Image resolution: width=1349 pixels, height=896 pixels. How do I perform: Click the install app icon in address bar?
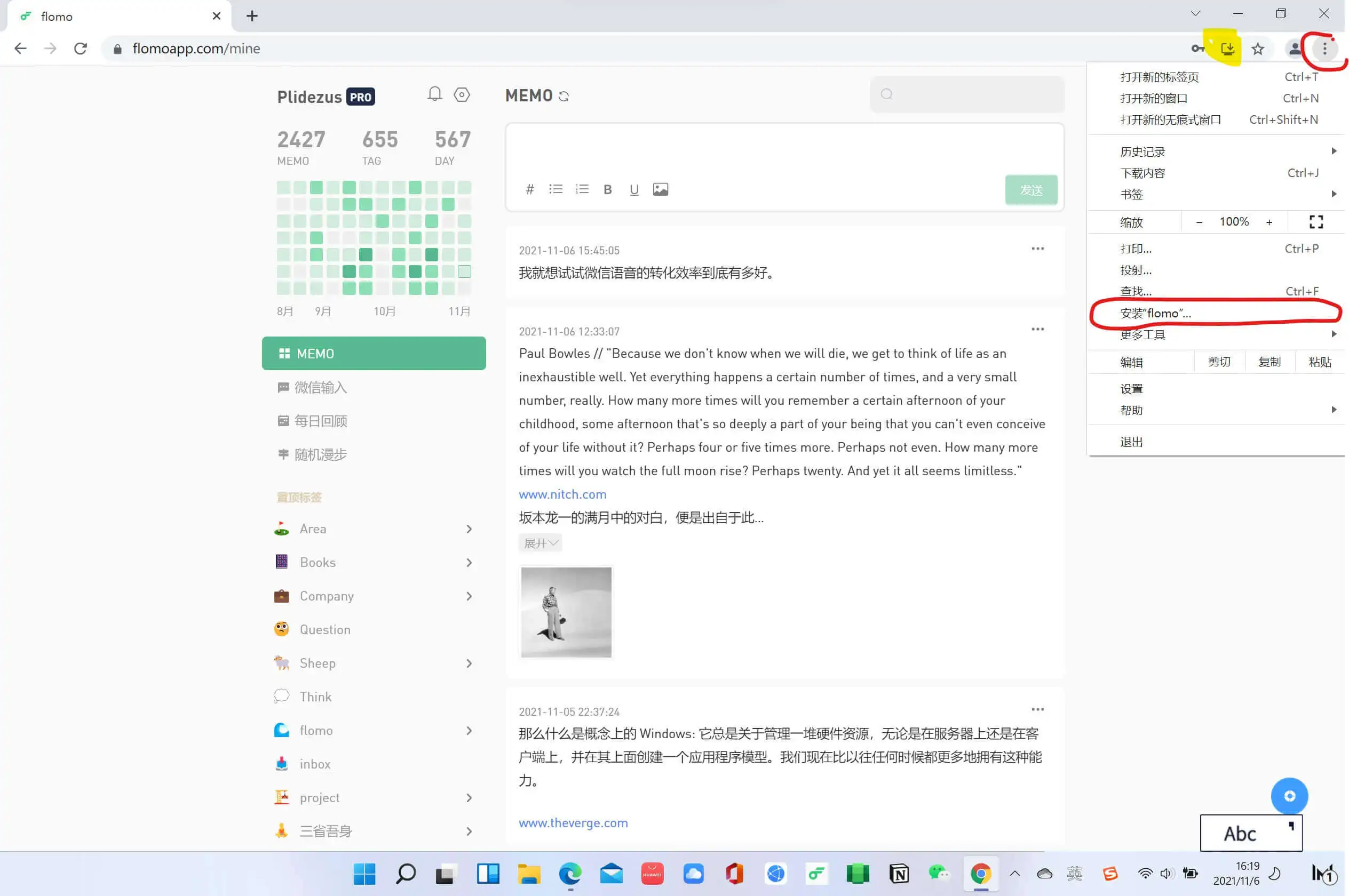(1227, 49)
